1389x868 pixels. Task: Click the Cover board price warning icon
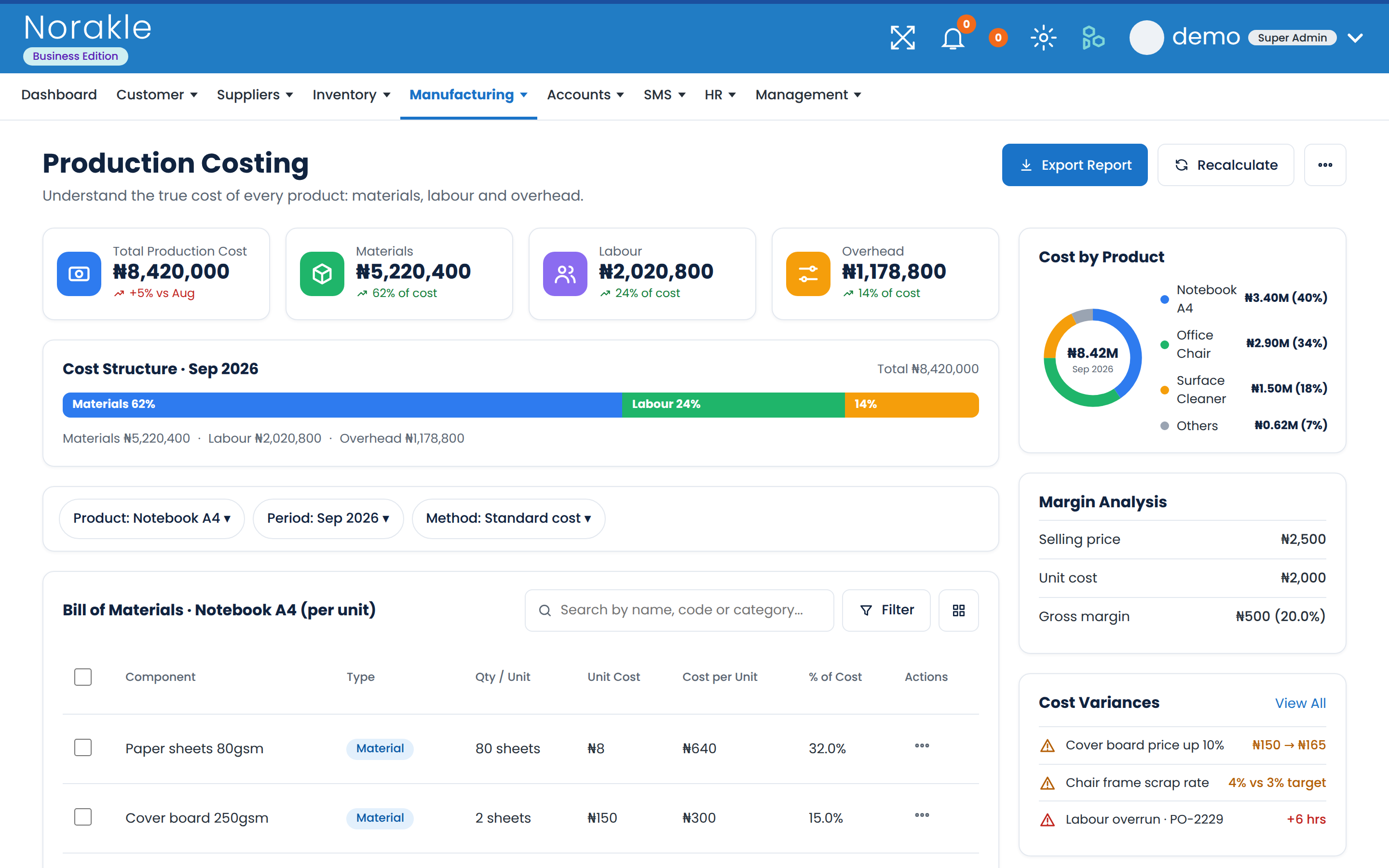tap(1048, 746)
